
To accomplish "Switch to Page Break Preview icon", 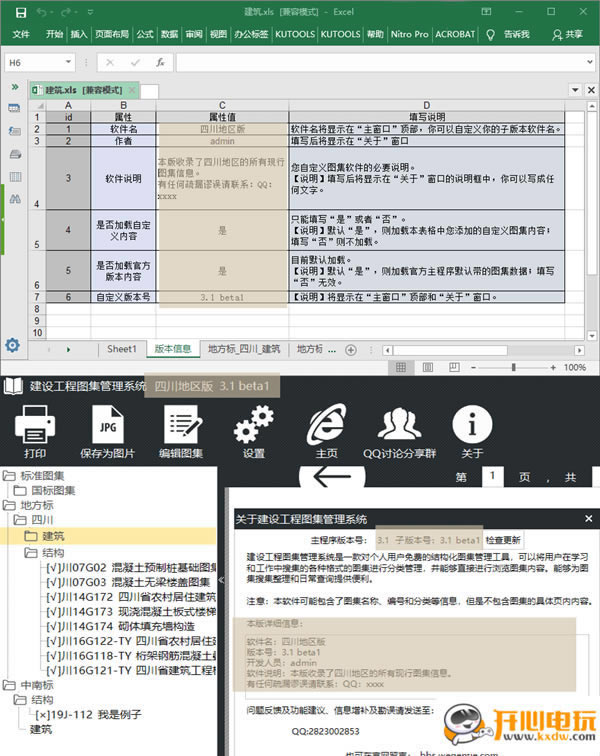I will point(454,367).
